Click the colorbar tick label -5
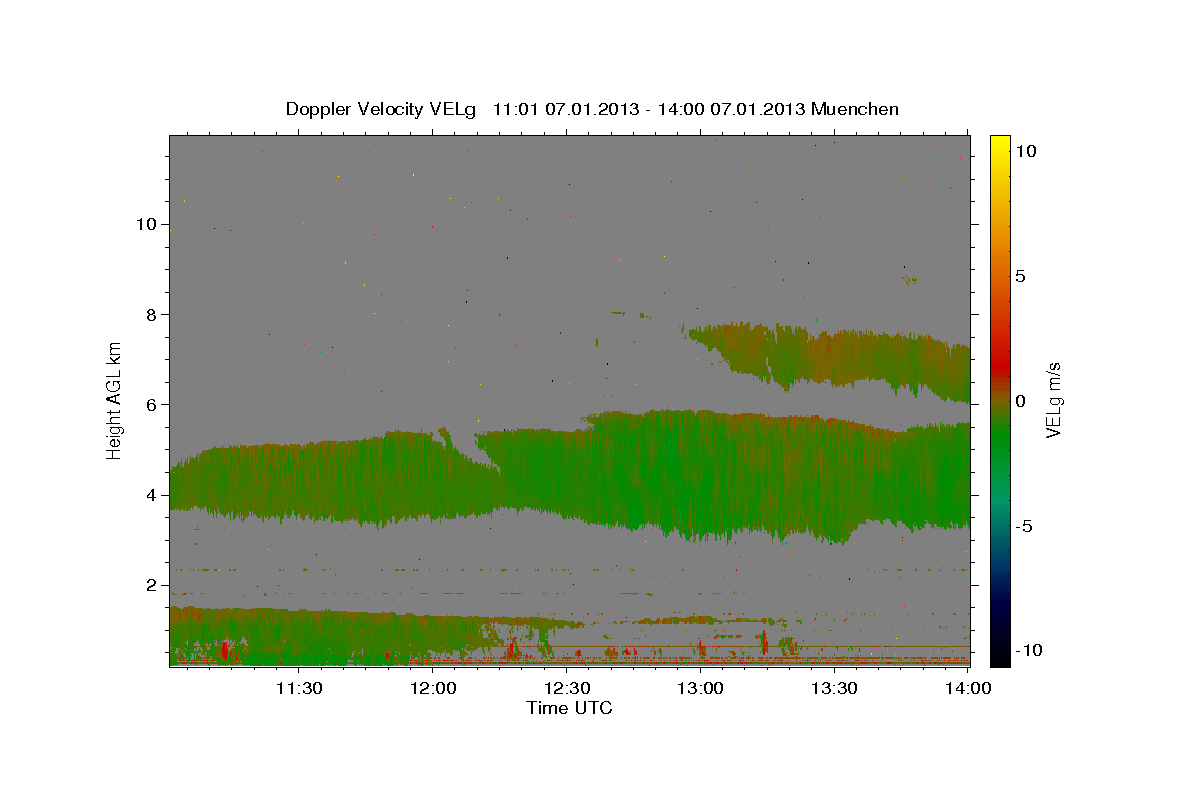The width and height of the screenshot is (1200, 800). [x=1024, y=526]
